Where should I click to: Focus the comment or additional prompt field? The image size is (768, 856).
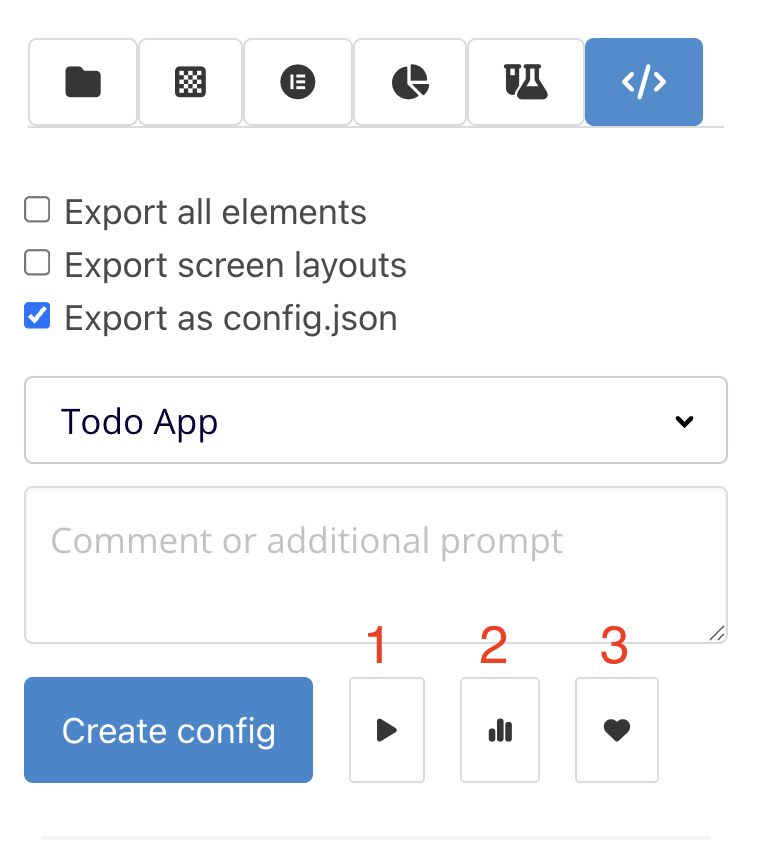[375, 564]
